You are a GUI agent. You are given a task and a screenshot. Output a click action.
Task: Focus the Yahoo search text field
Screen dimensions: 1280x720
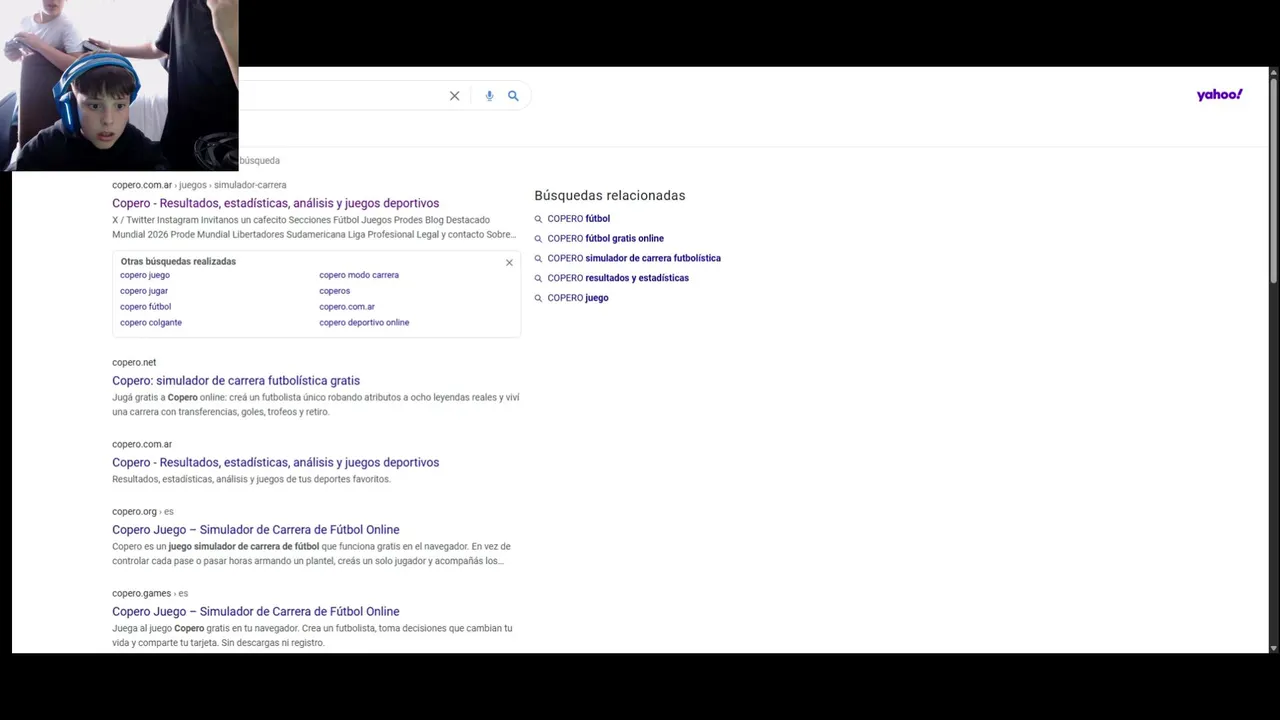(340, 96)
